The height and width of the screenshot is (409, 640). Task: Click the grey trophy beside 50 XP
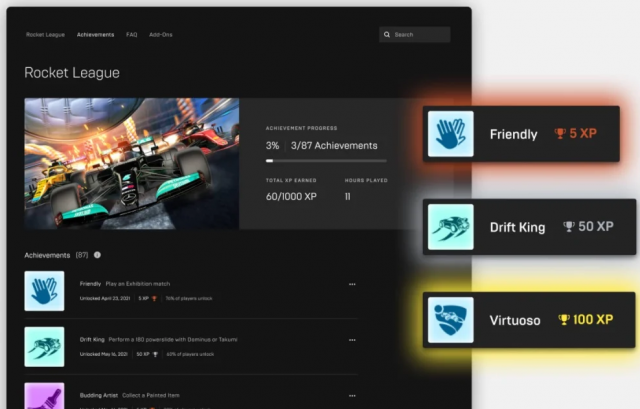pos(569,227)
